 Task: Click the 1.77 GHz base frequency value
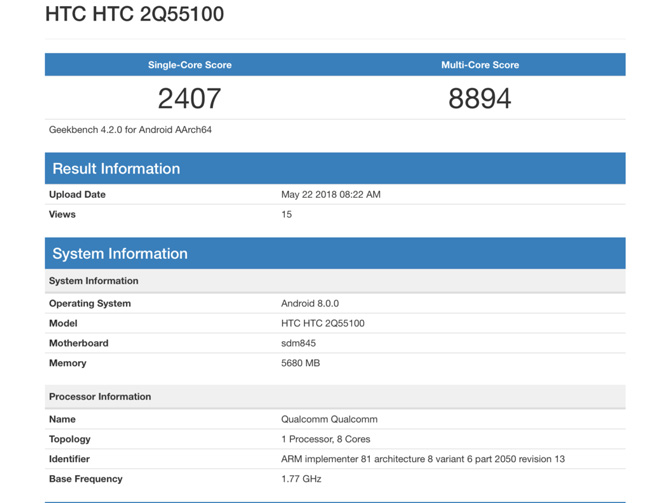tap(301, 479)
